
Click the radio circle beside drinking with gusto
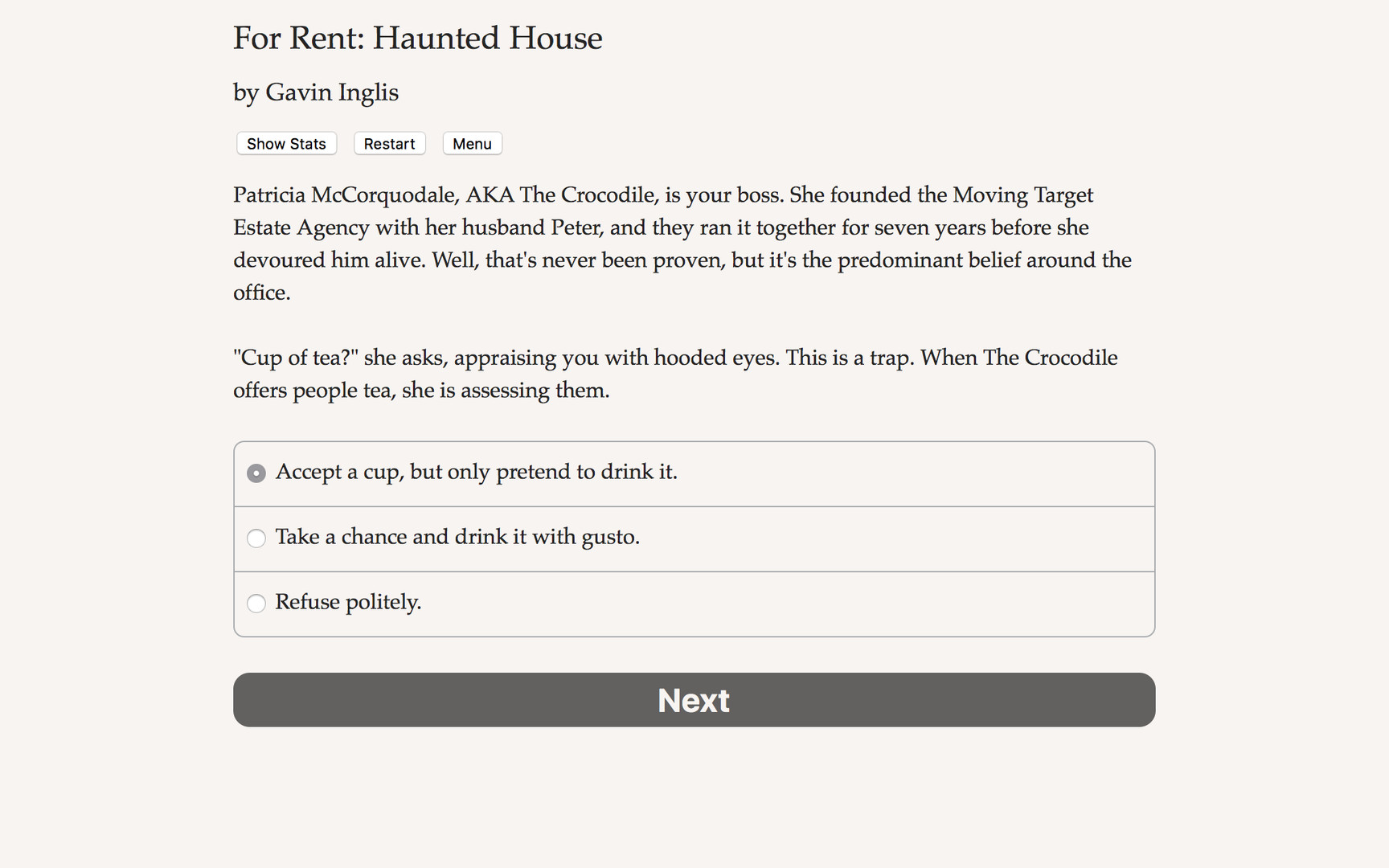(x=256, y=538)
